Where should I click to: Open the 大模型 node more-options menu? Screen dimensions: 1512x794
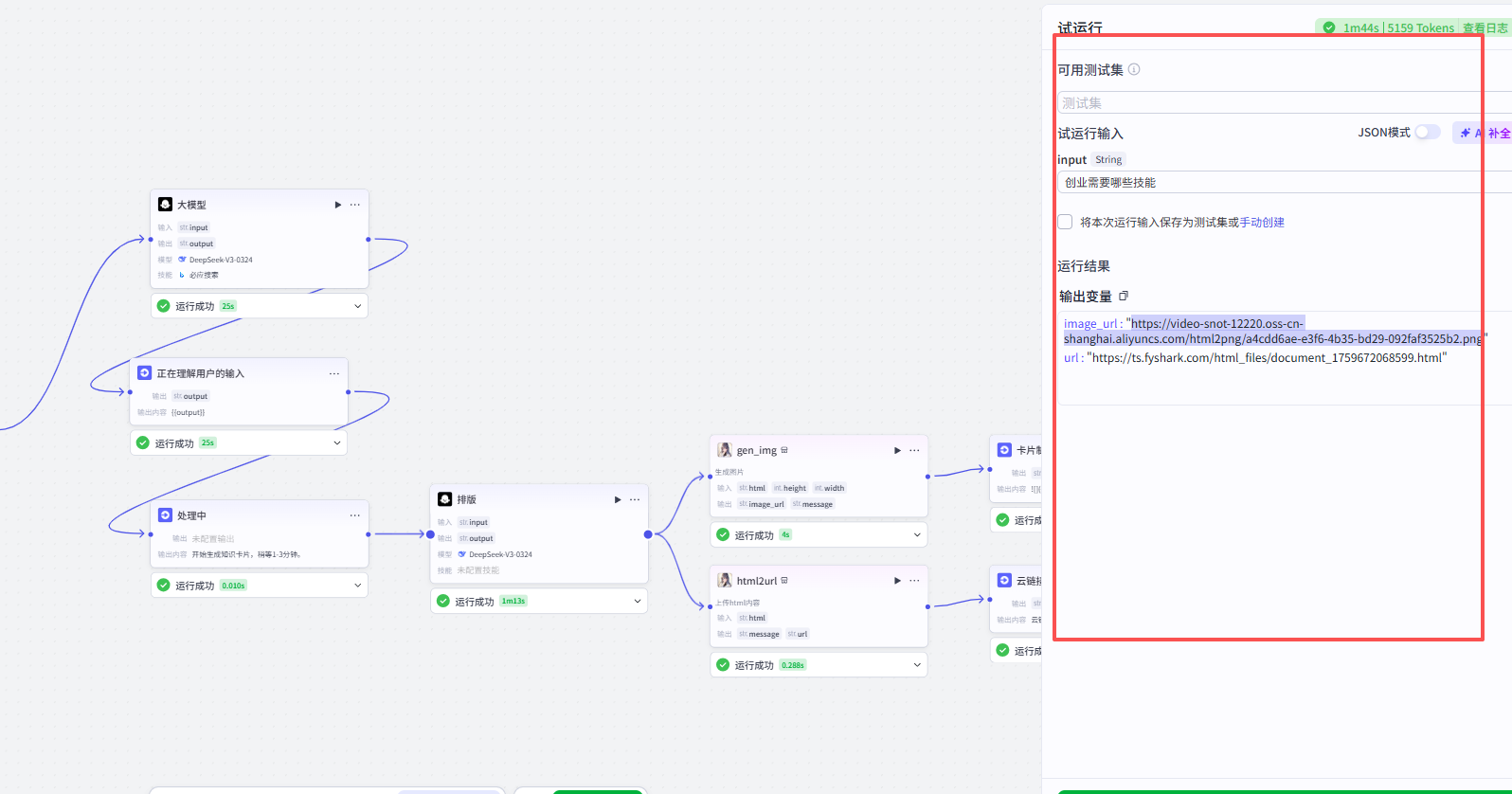coord(355,205)
